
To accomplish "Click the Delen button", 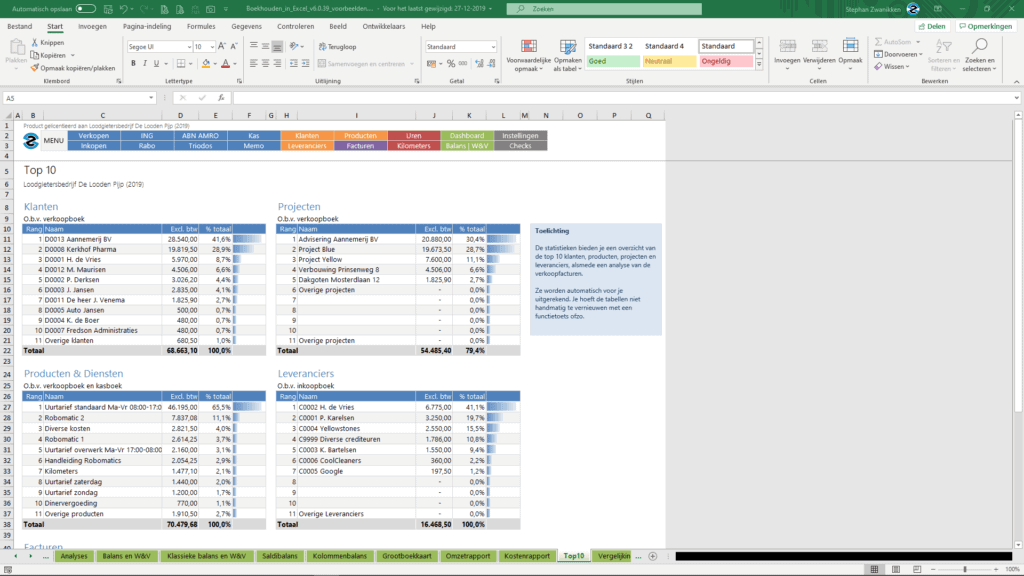I will coord(932,26).
